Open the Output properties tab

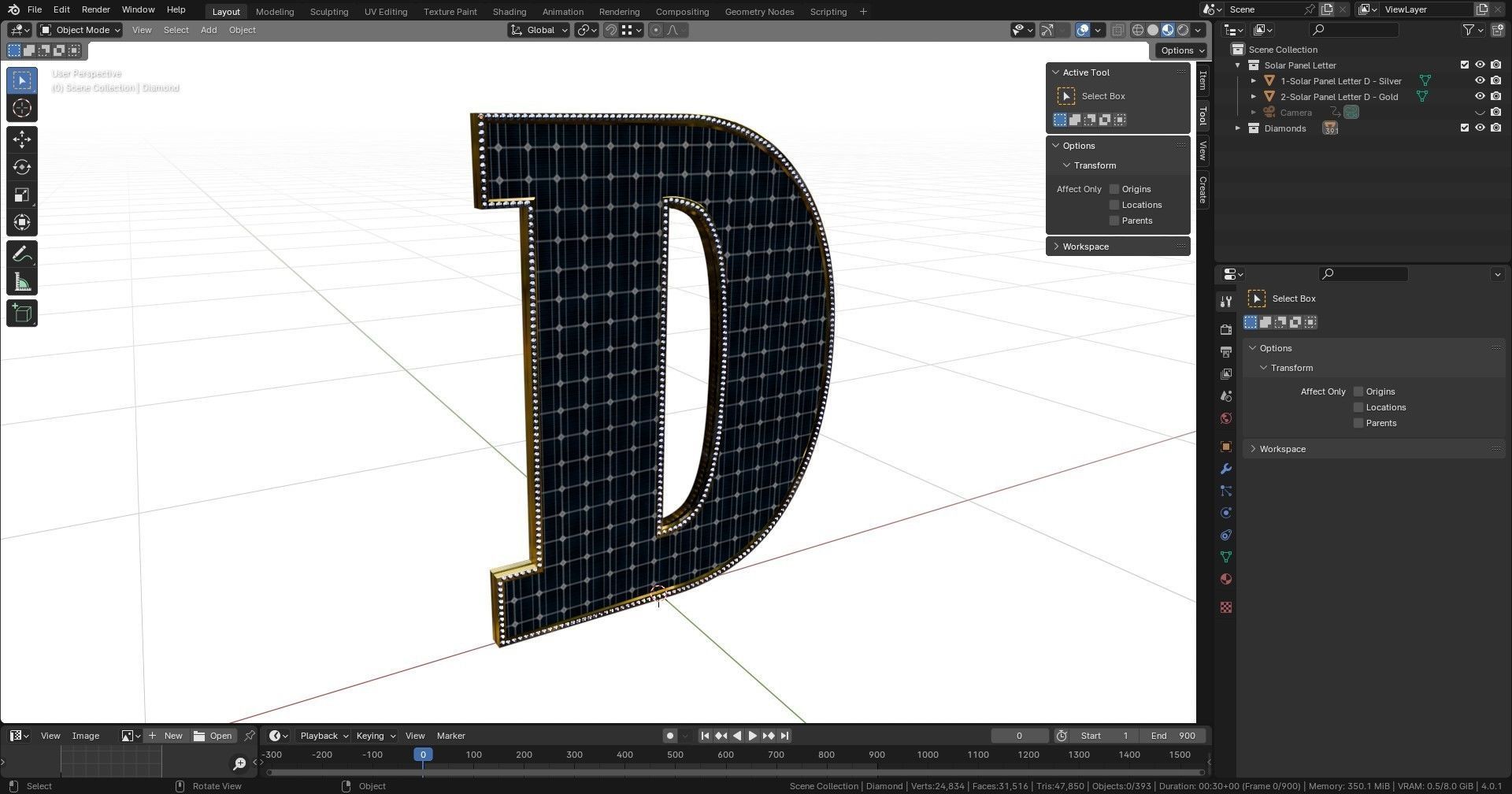click(1225, 351)
